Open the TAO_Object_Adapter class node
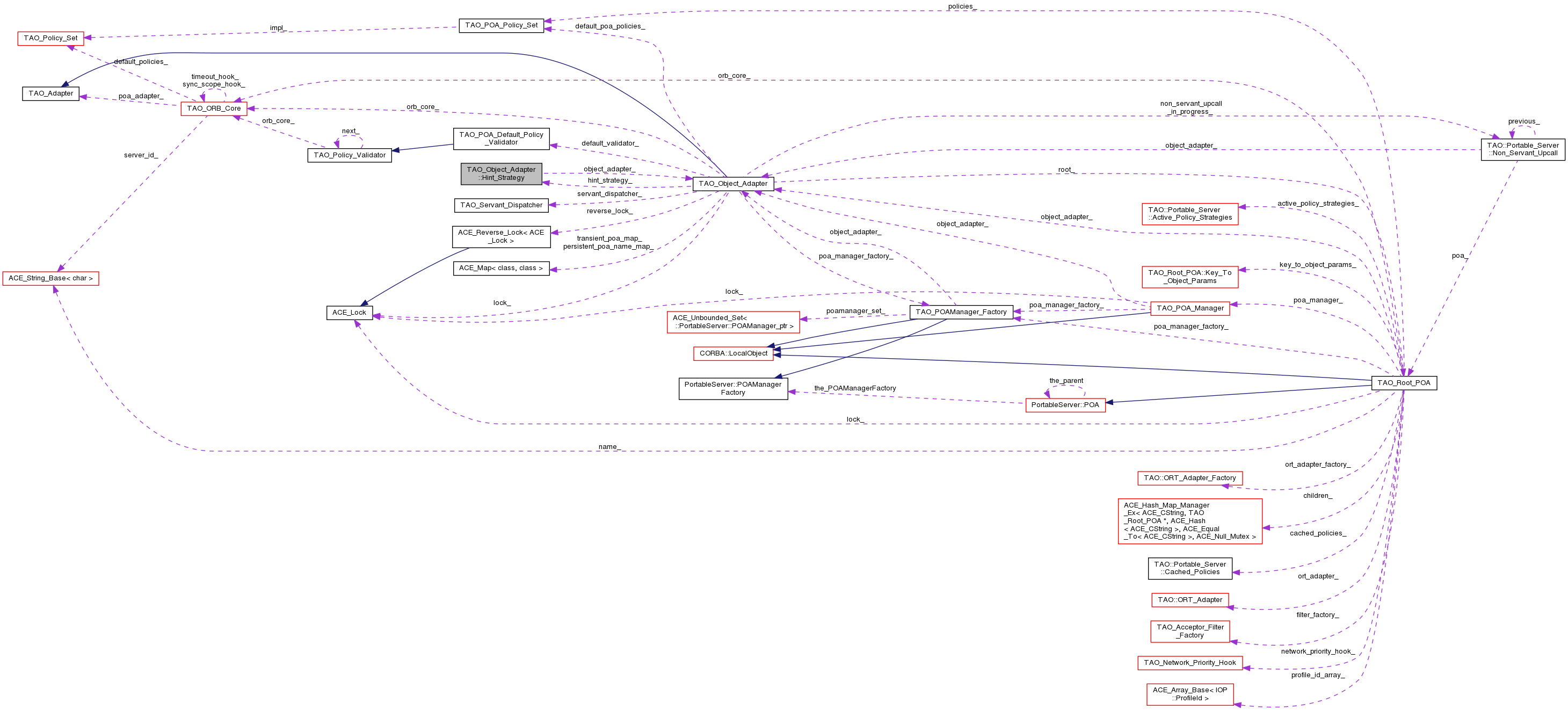Viewport: 1568px width, 710px height. (733, 183)
